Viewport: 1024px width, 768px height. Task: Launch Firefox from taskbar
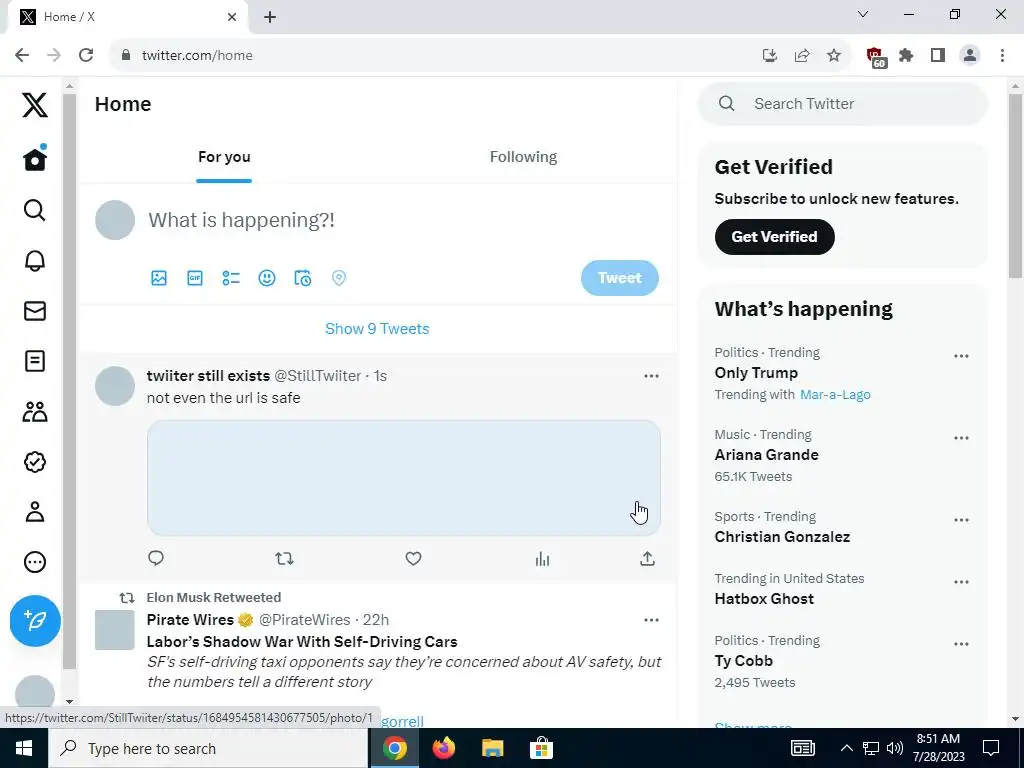click(443, 748)
